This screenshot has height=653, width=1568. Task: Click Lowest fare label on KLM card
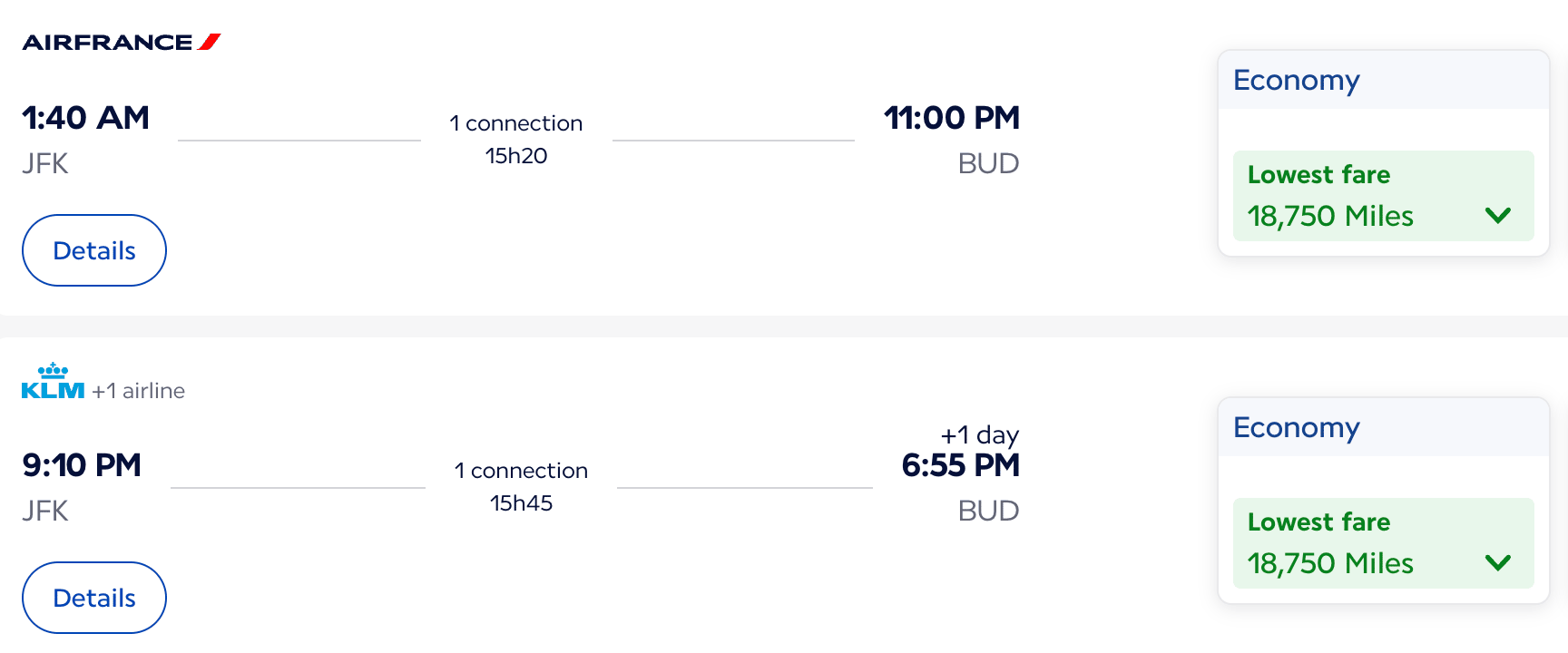pyautogui.click(x=1318, y=521)
